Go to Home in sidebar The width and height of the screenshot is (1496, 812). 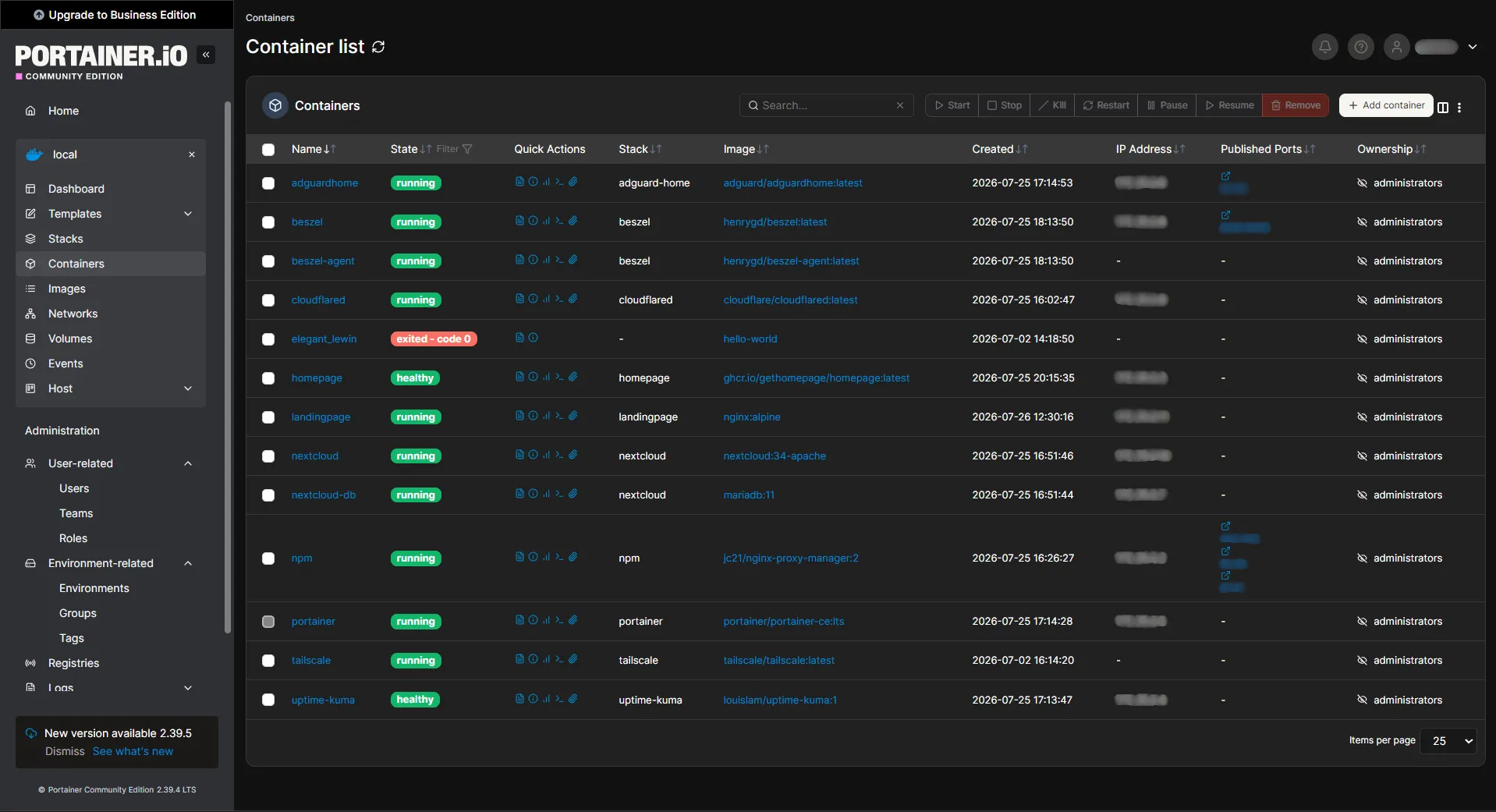pos(111,111)
